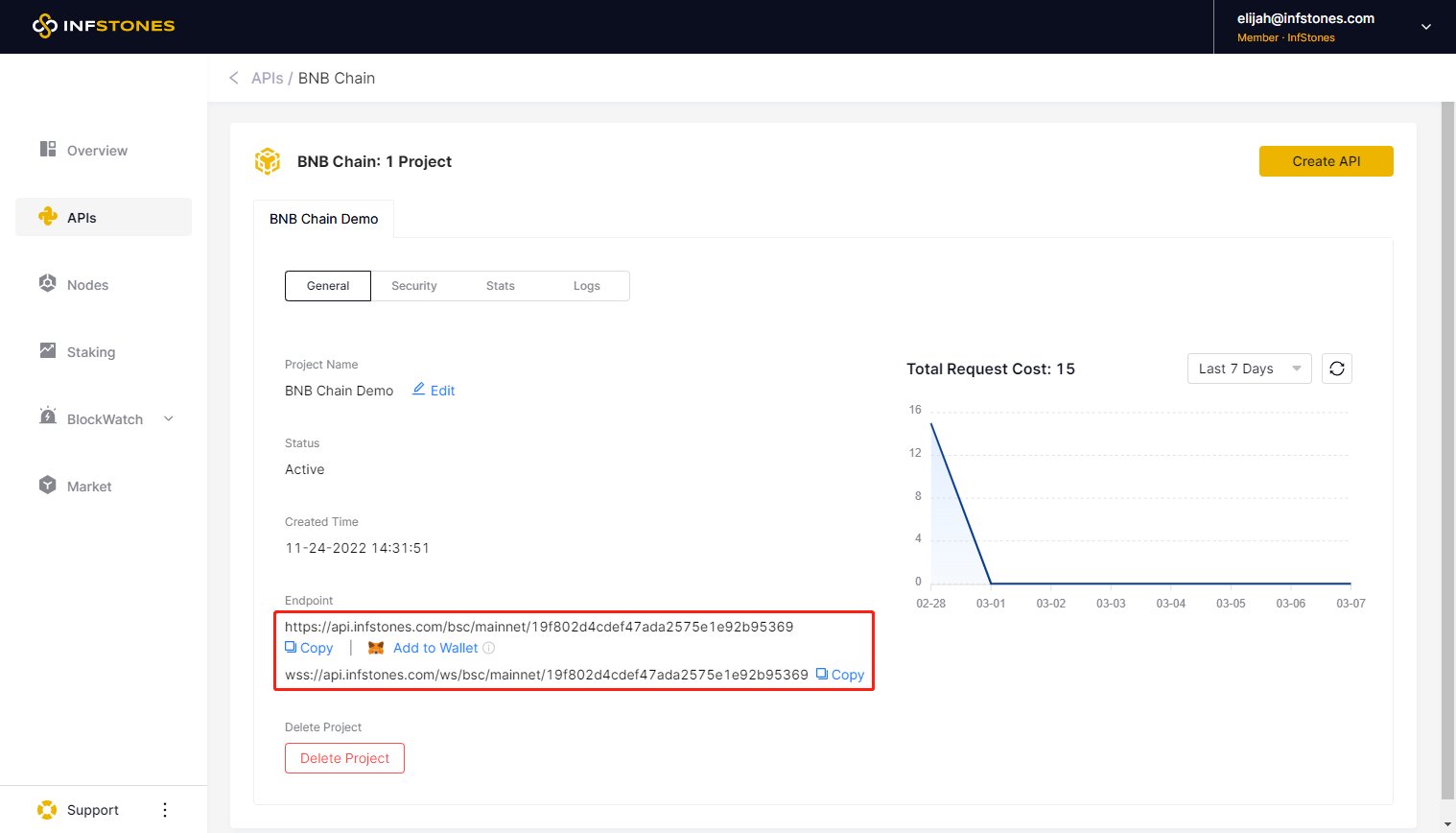Click the BNB Chain breadcrumb text
Screen dimensions: 1456x833
337,78
